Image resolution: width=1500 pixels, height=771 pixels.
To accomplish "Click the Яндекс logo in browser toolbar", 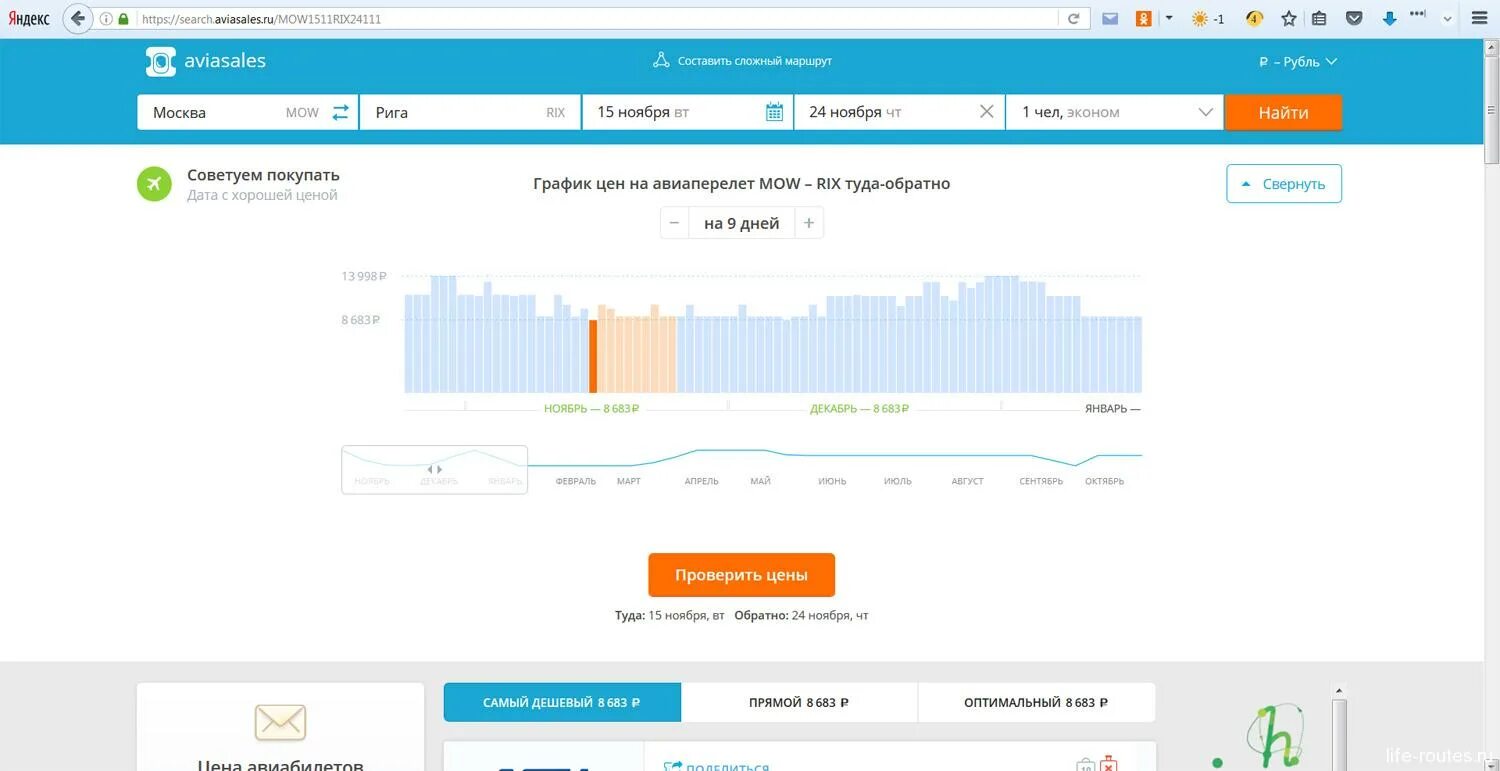I will tap(29, 19).
